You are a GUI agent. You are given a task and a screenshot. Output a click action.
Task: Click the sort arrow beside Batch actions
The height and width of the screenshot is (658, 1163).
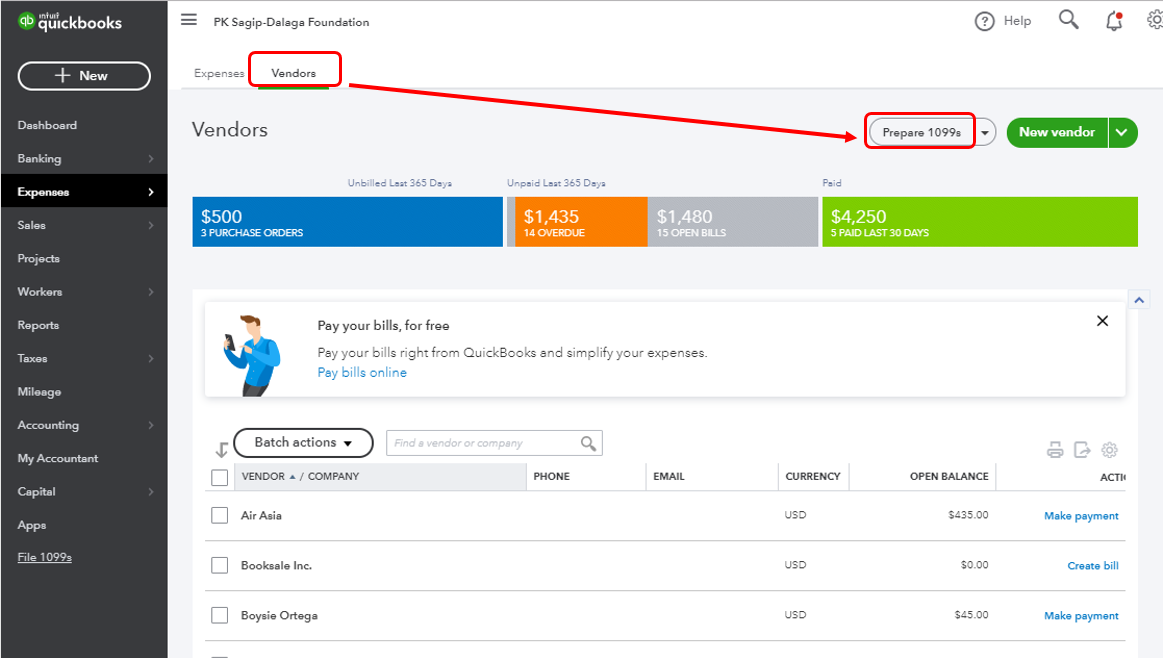point(221,450)
